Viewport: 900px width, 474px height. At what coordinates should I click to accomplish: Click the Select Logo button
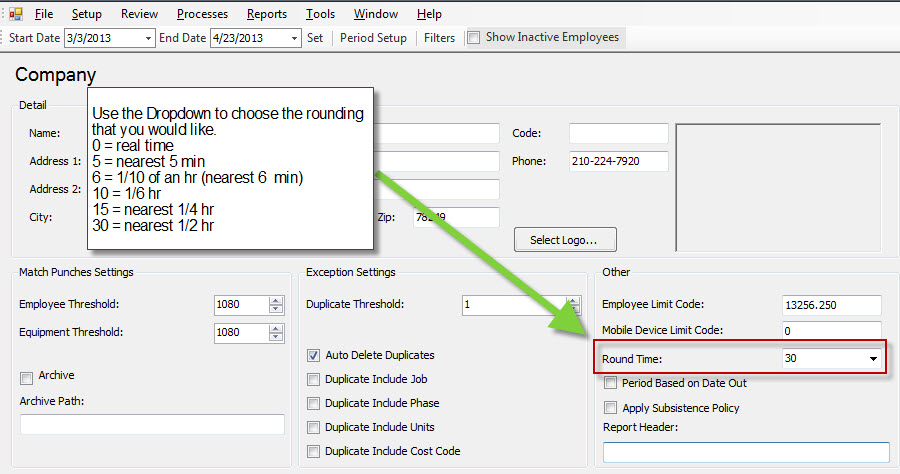[x=565, y=240]
